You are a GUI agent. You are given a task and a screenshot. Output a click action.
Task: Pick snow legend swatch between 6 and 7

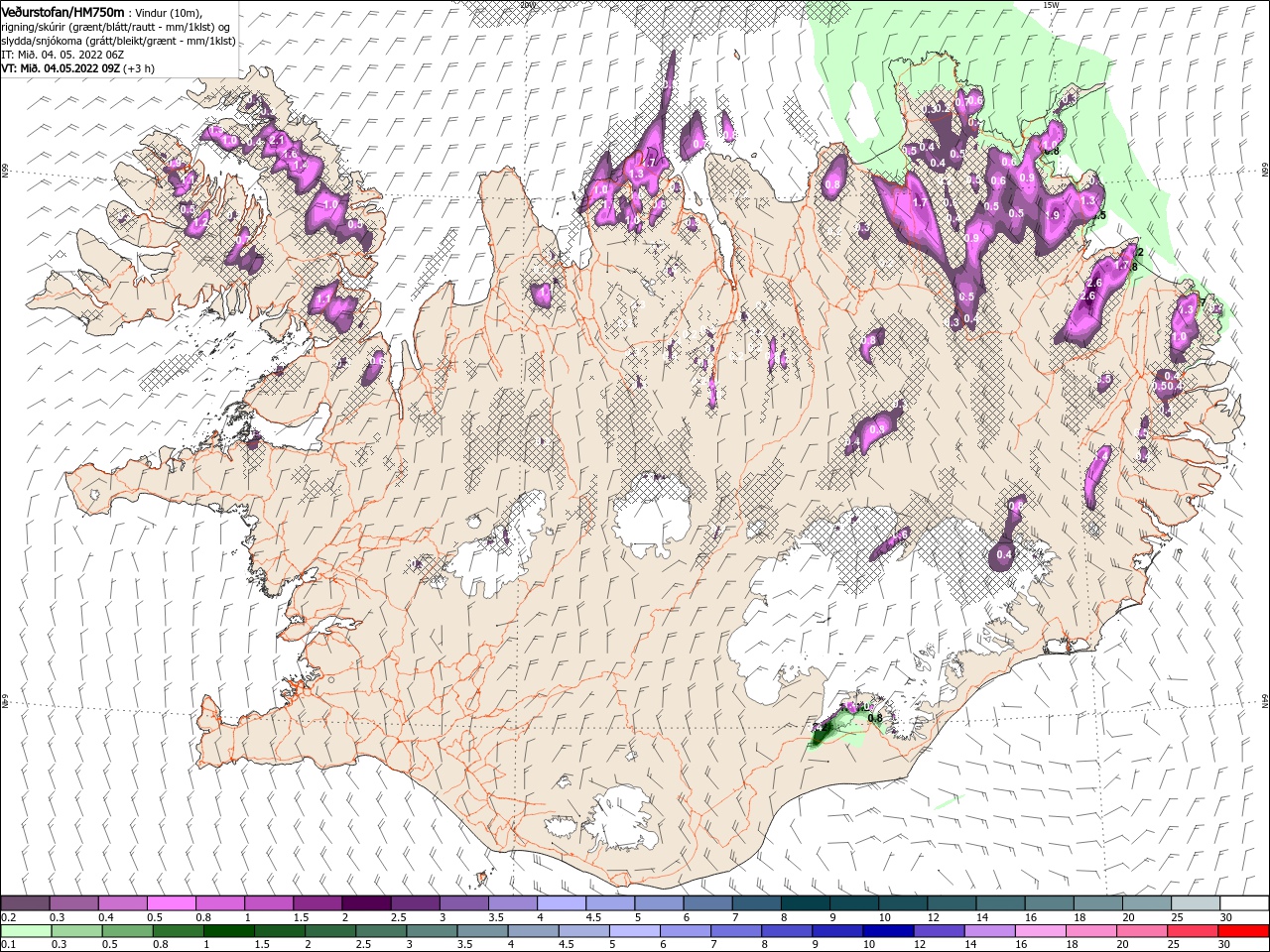[x=708, y=903]
